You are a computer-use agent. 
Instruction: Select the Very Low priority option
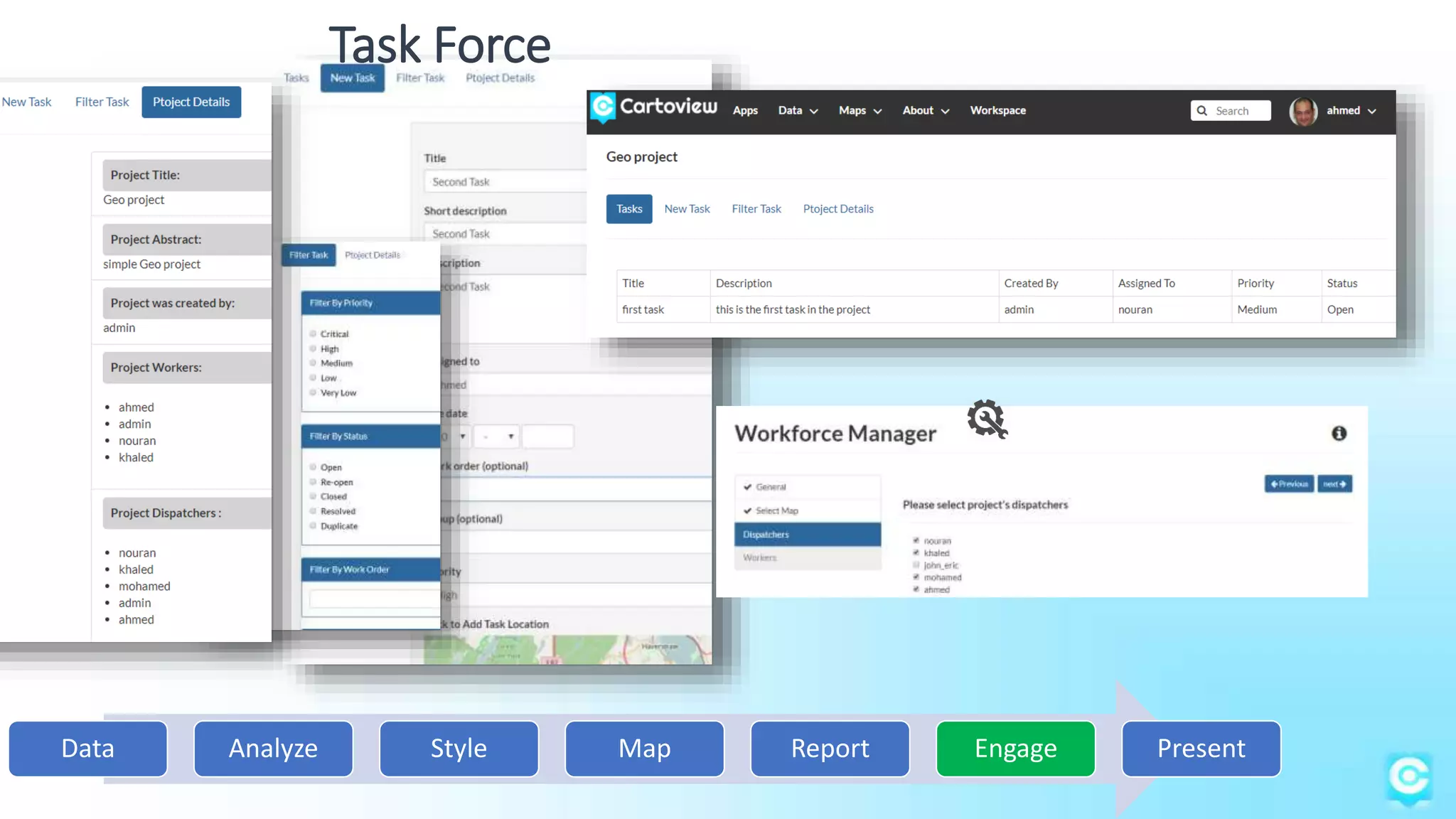313,392
